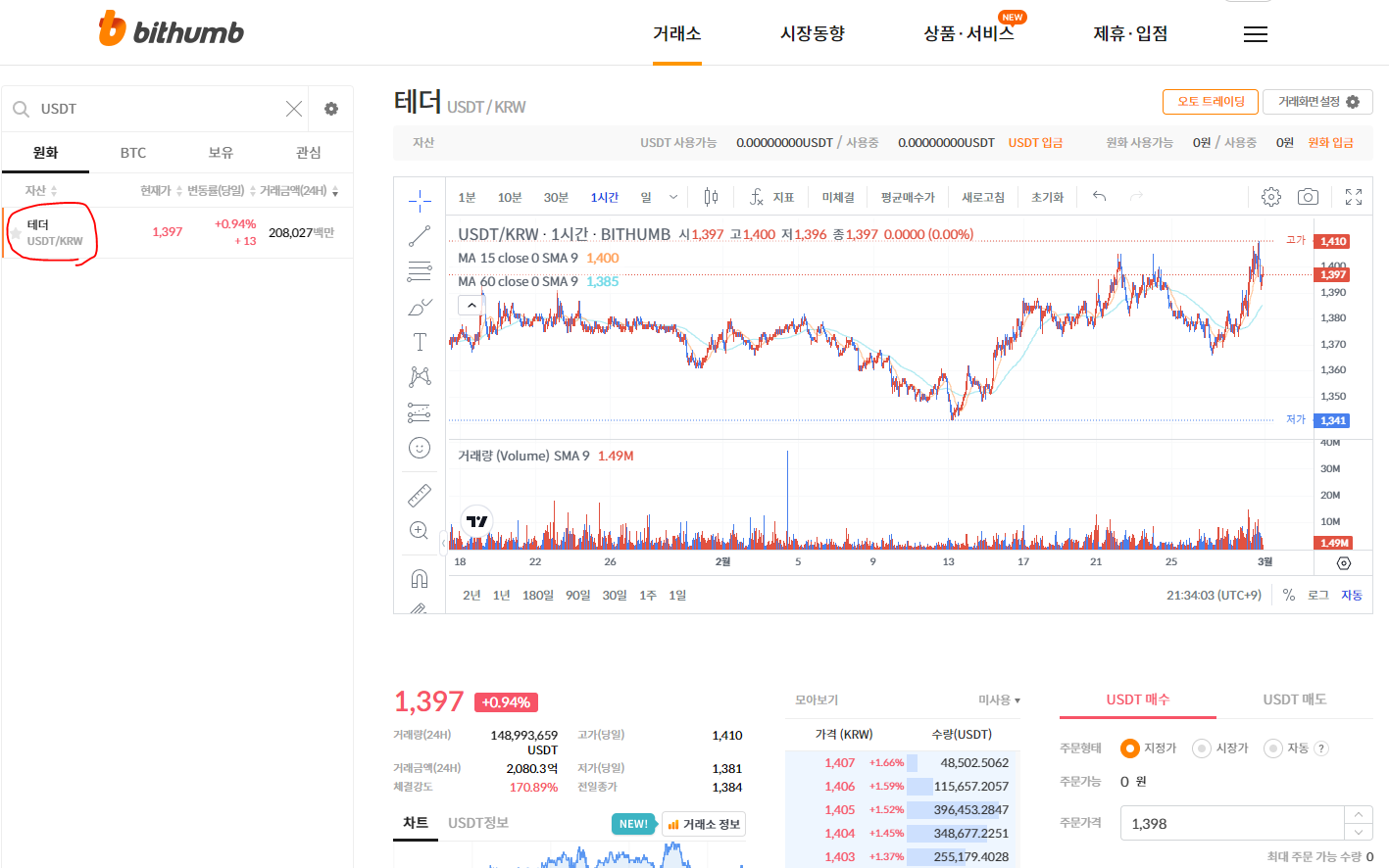Switch to the 보유 holdings tab
1389x868 pixels.
(221, 153)
